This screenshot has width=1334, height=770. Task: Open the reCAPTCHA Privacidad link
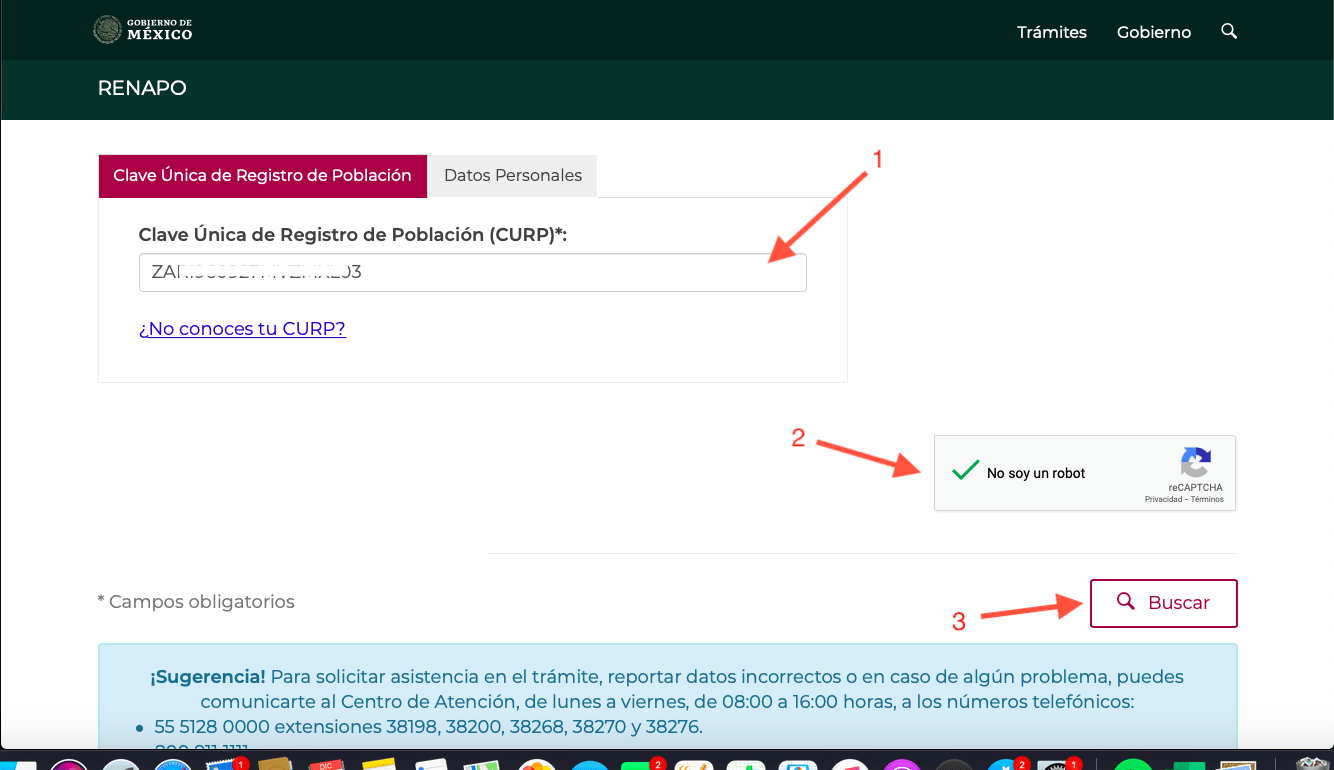(1163, 499)
